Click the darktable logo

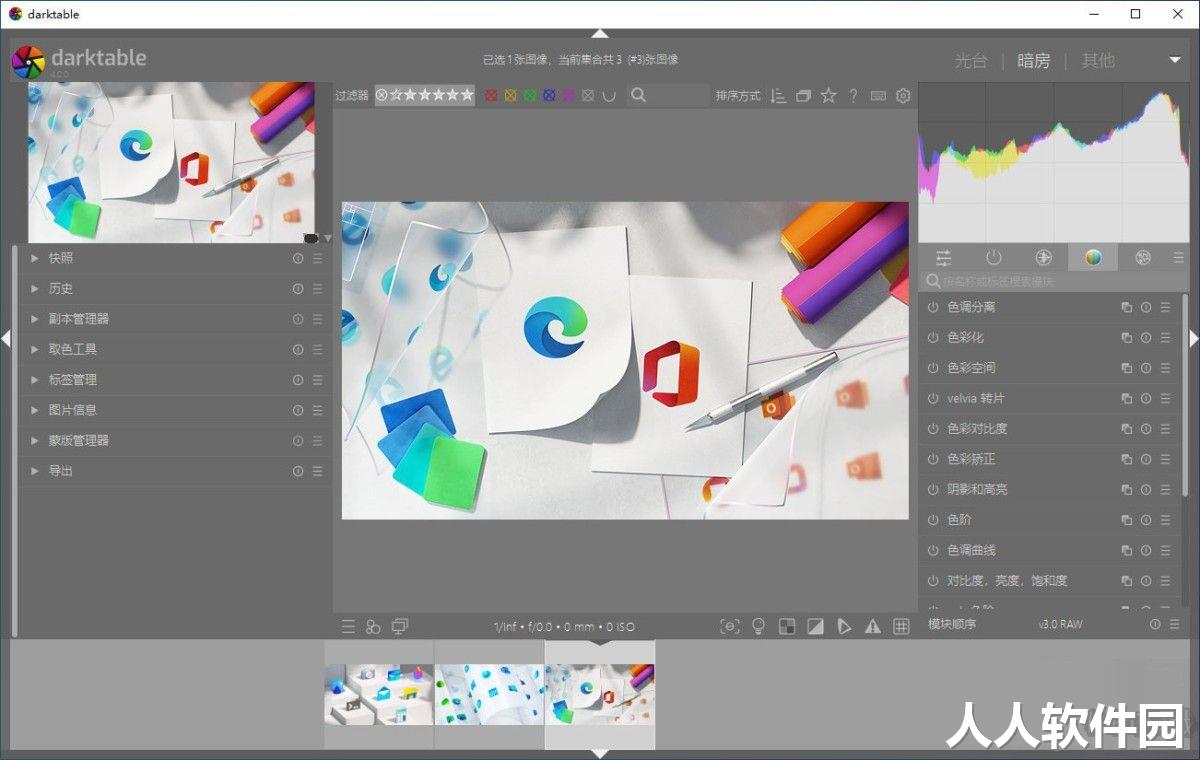point(28,62)
